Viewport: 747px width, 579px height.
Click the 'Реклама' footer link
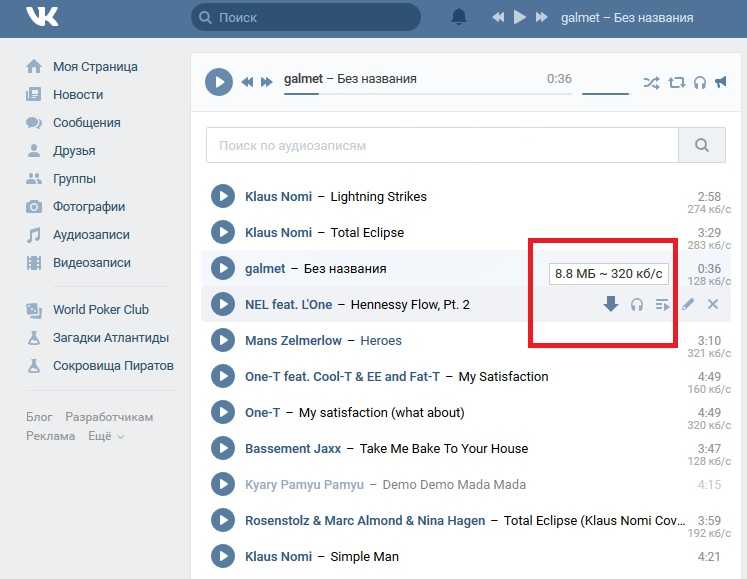(x=50, y=436)
